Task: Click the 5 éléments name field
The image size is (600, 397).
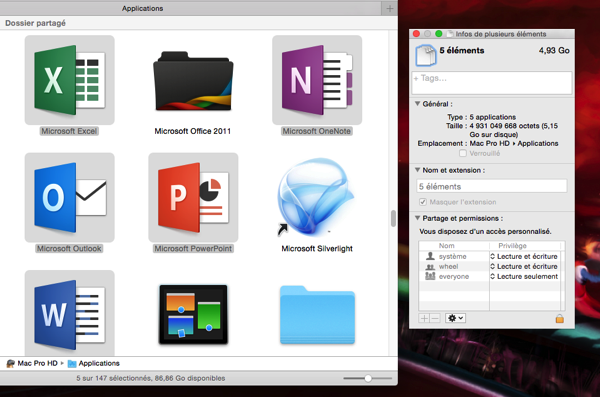Action: 492,186
